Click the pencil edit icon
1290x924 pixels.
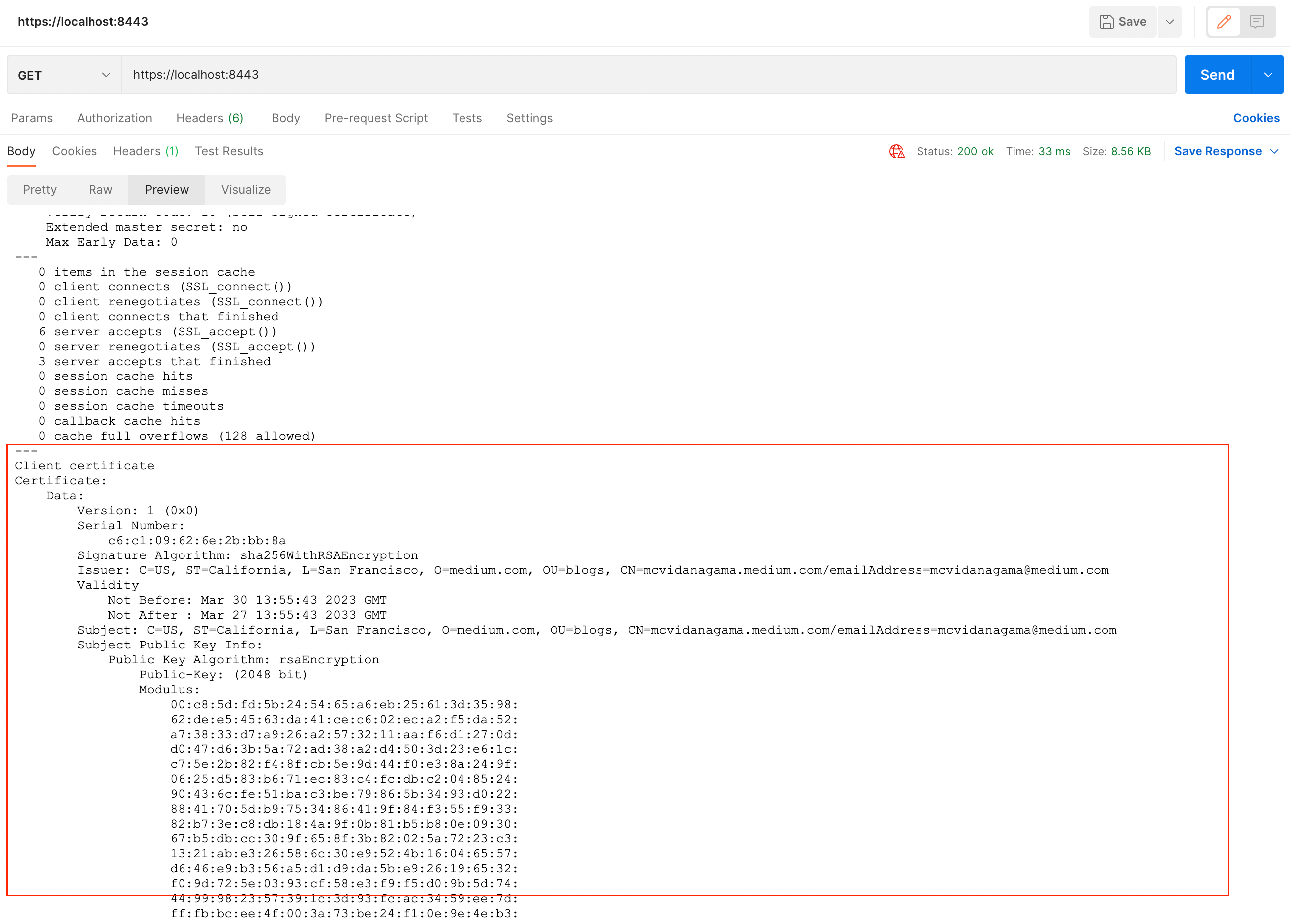point(1223,21)
